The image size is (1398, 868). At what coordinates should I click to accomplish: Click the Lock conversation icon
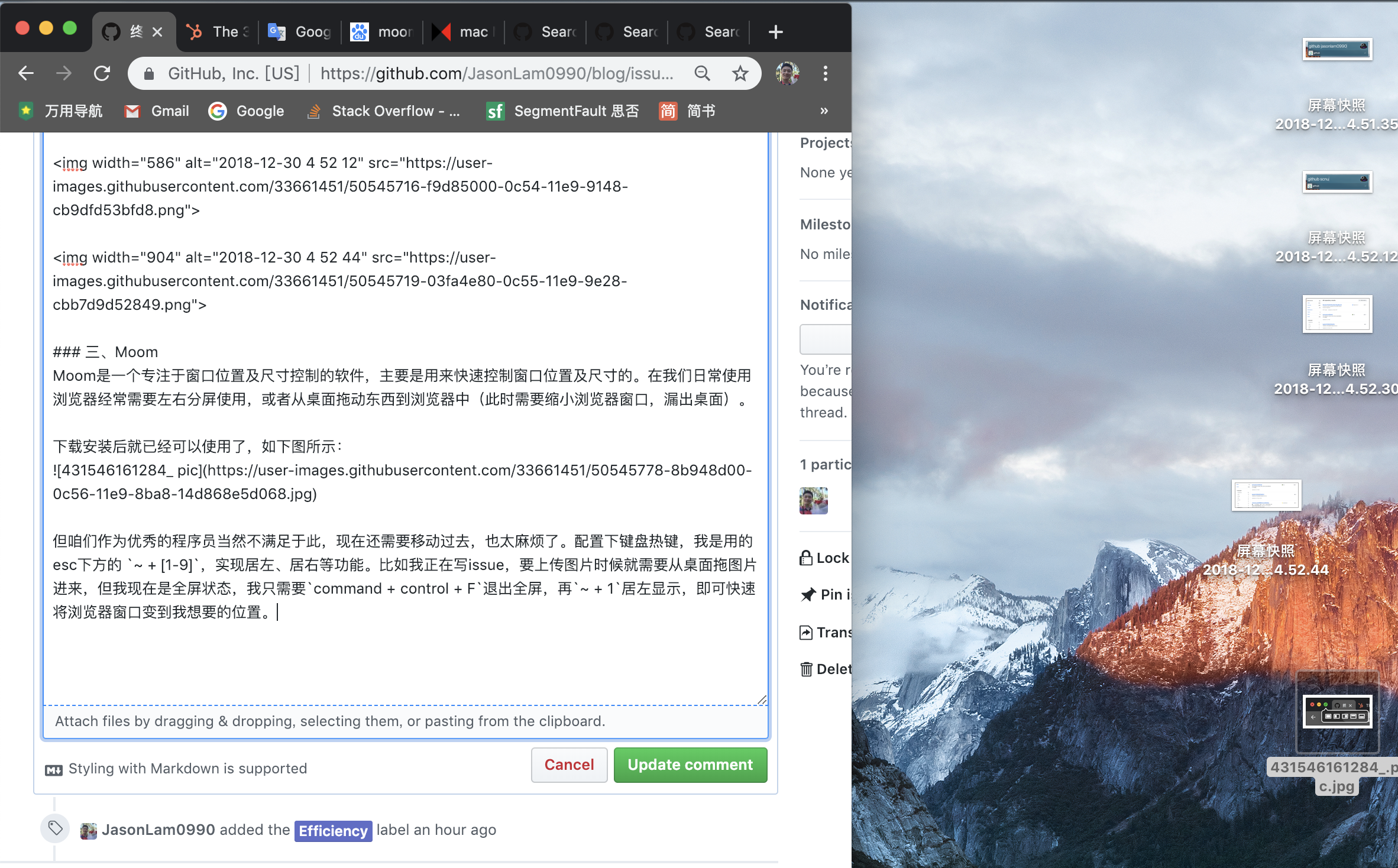point(805,558)
